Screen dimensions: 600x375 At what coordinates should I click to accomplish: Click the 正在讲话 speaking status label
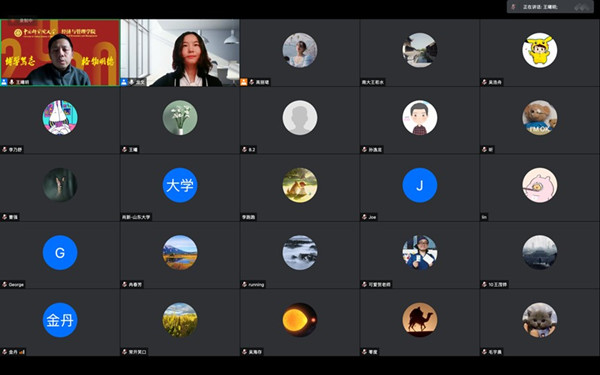click(540, 7)
